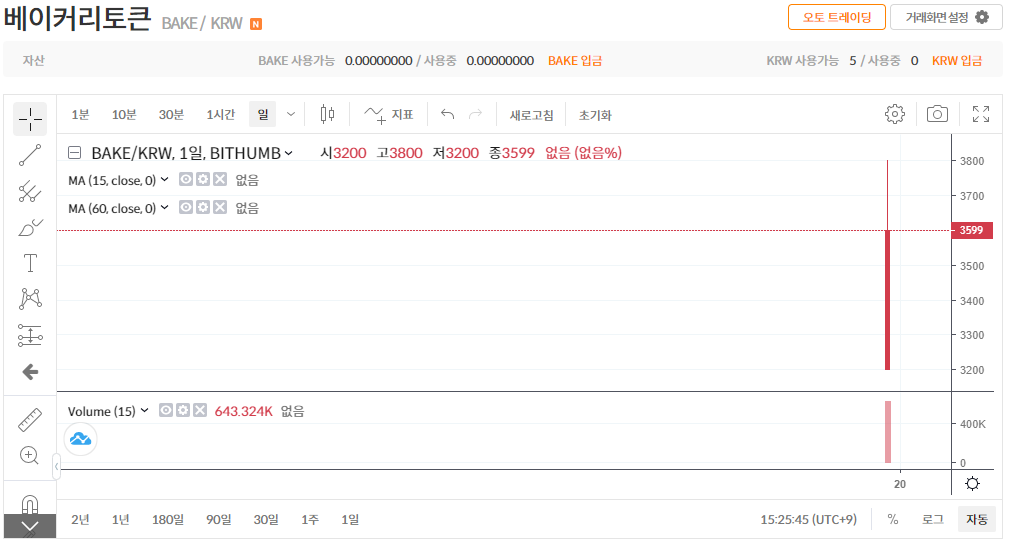The image size is (1010, 544).
Task: Set the date range to 2년
Action: (x=81, y=520)
